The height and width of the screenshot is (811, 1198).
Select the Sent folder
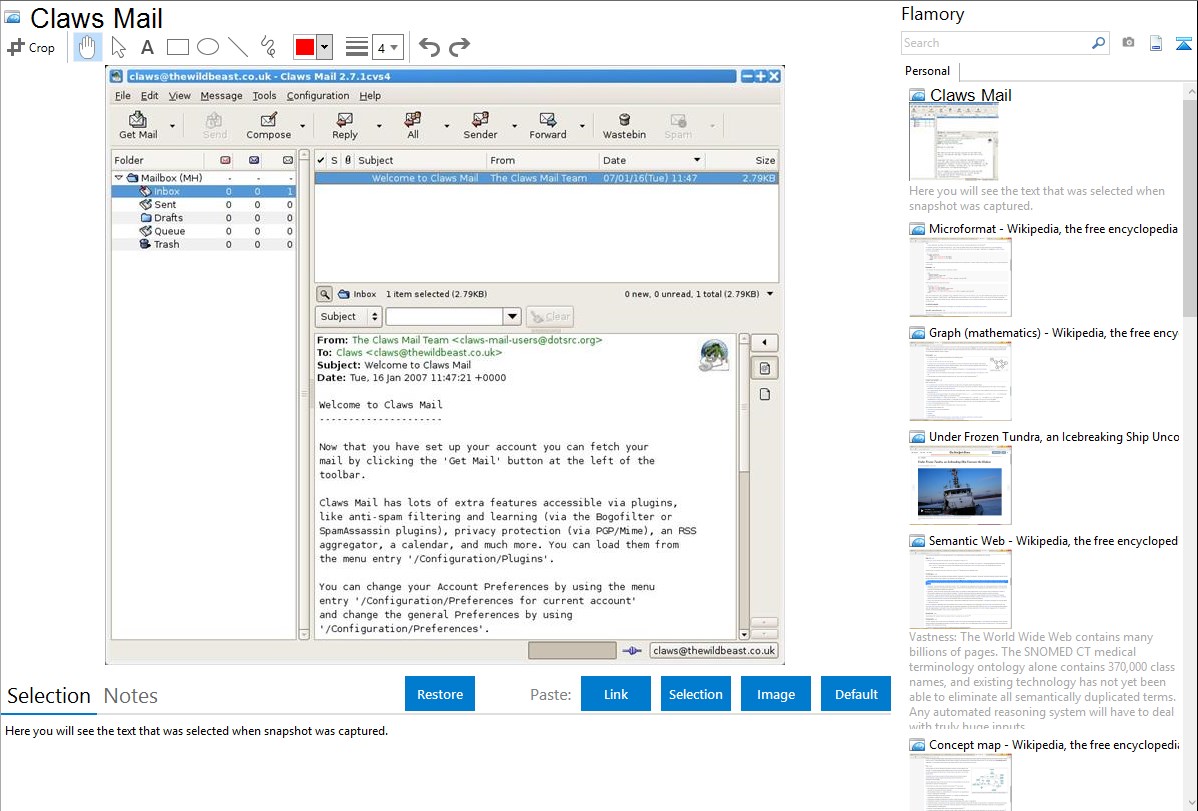click(x=203, y=204)
